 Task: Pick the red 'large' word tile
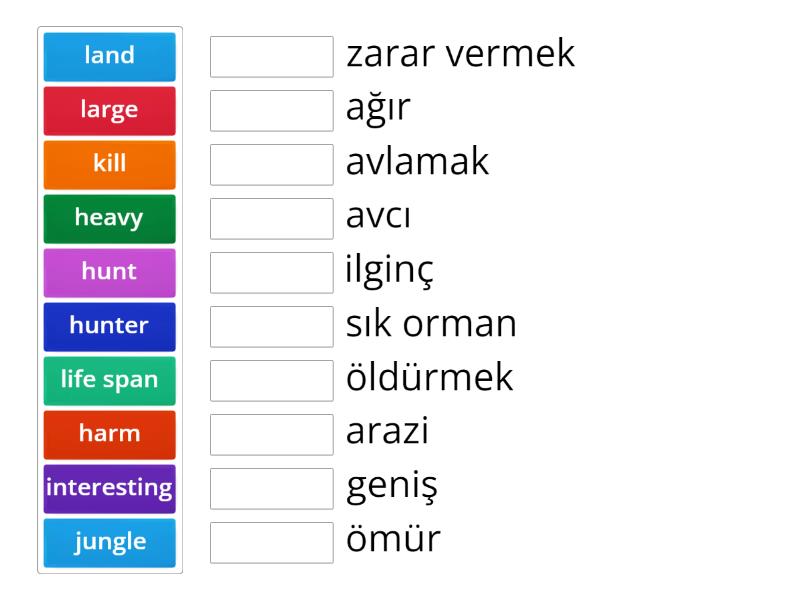(110, 110)
